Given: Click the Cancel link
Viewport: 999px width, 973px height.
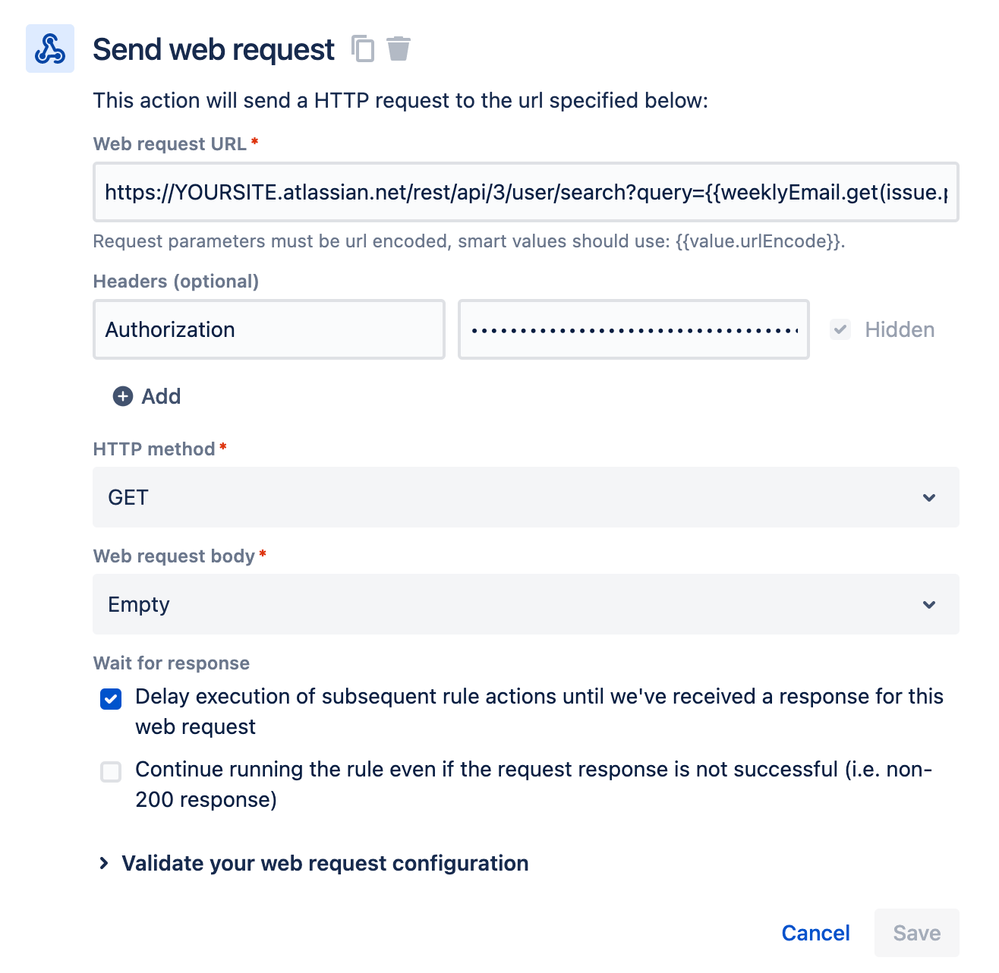Looking at the screenshot, I should point(816,933).
